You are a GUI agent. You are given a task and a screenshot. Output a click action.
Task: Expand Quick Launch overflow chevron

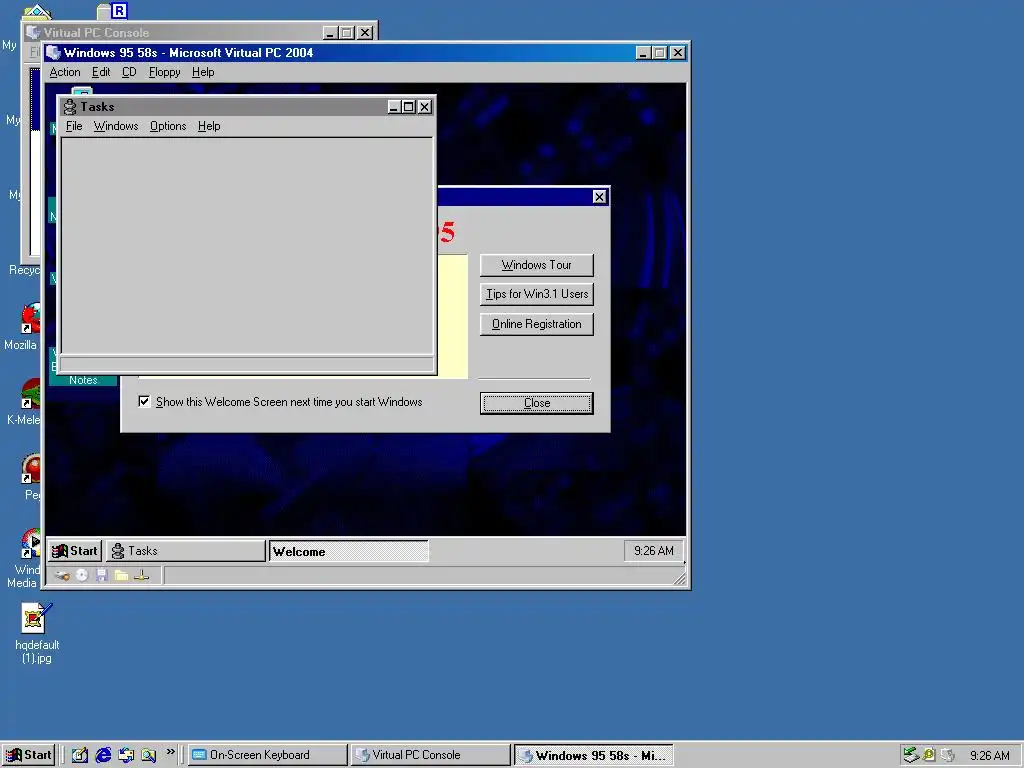(x=170, y=752)
